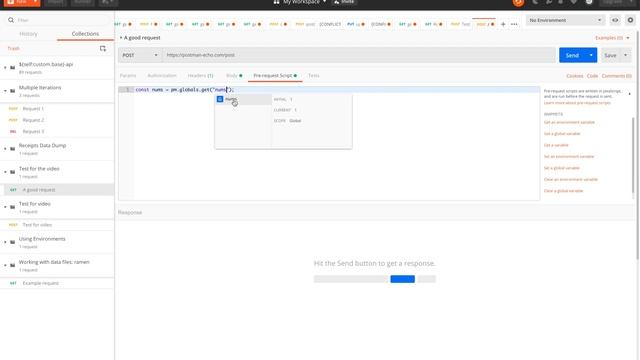Click the environment quick look eye icon

[615, 20]
